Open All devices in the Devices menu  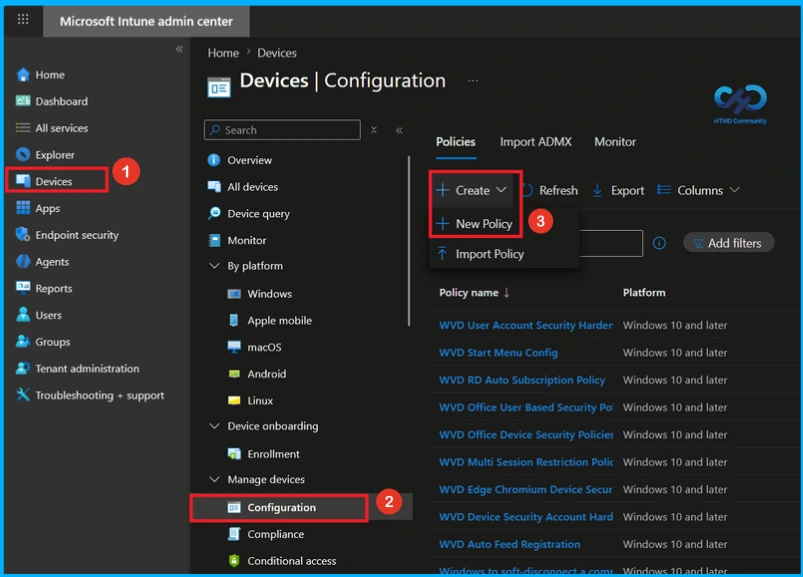coord(252,187)
